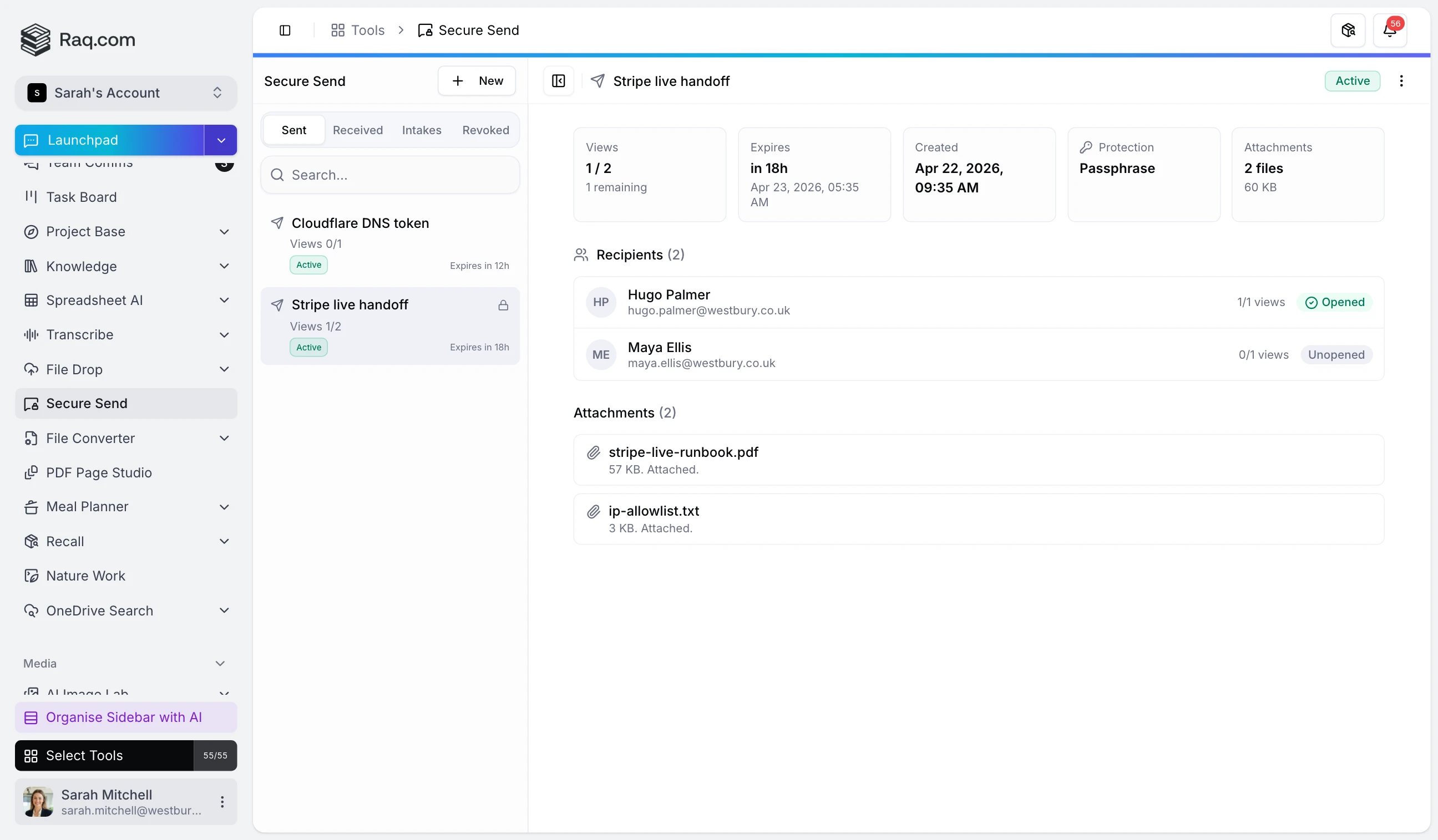Open Sarah Mitchell profile options menu

[222, 802]
